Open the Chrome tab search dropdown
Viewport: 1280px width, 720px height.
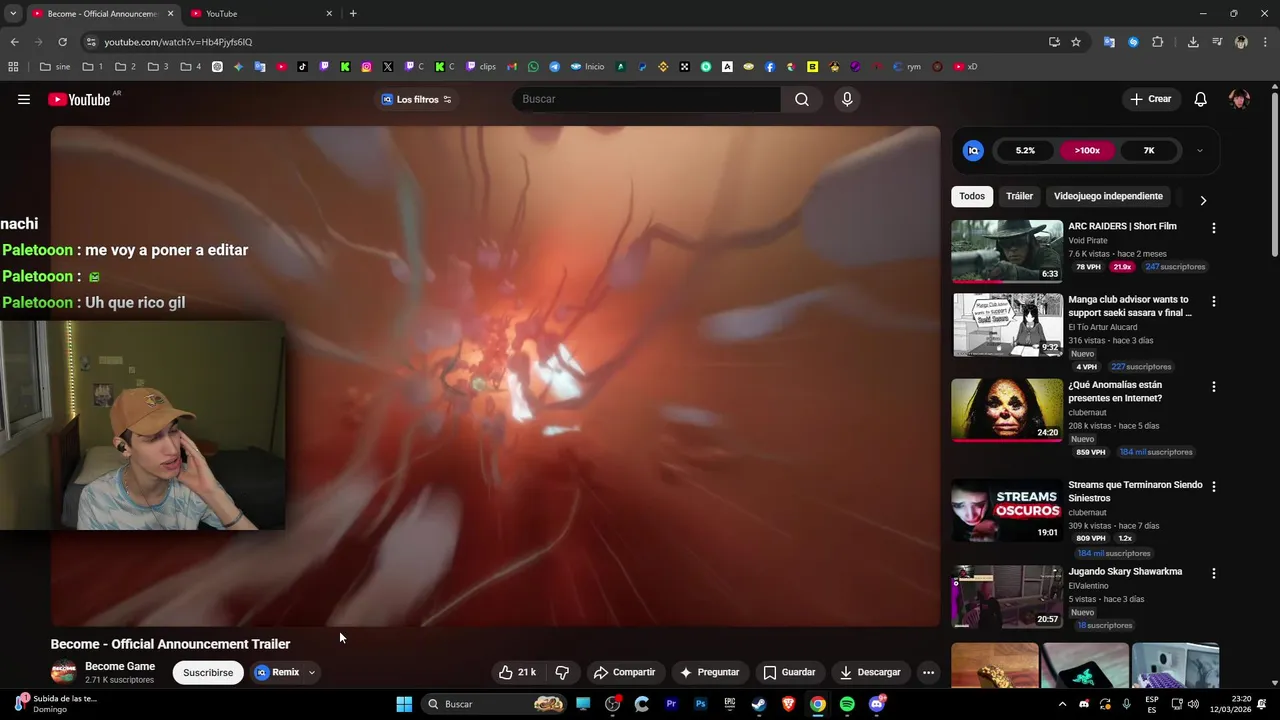12,13
